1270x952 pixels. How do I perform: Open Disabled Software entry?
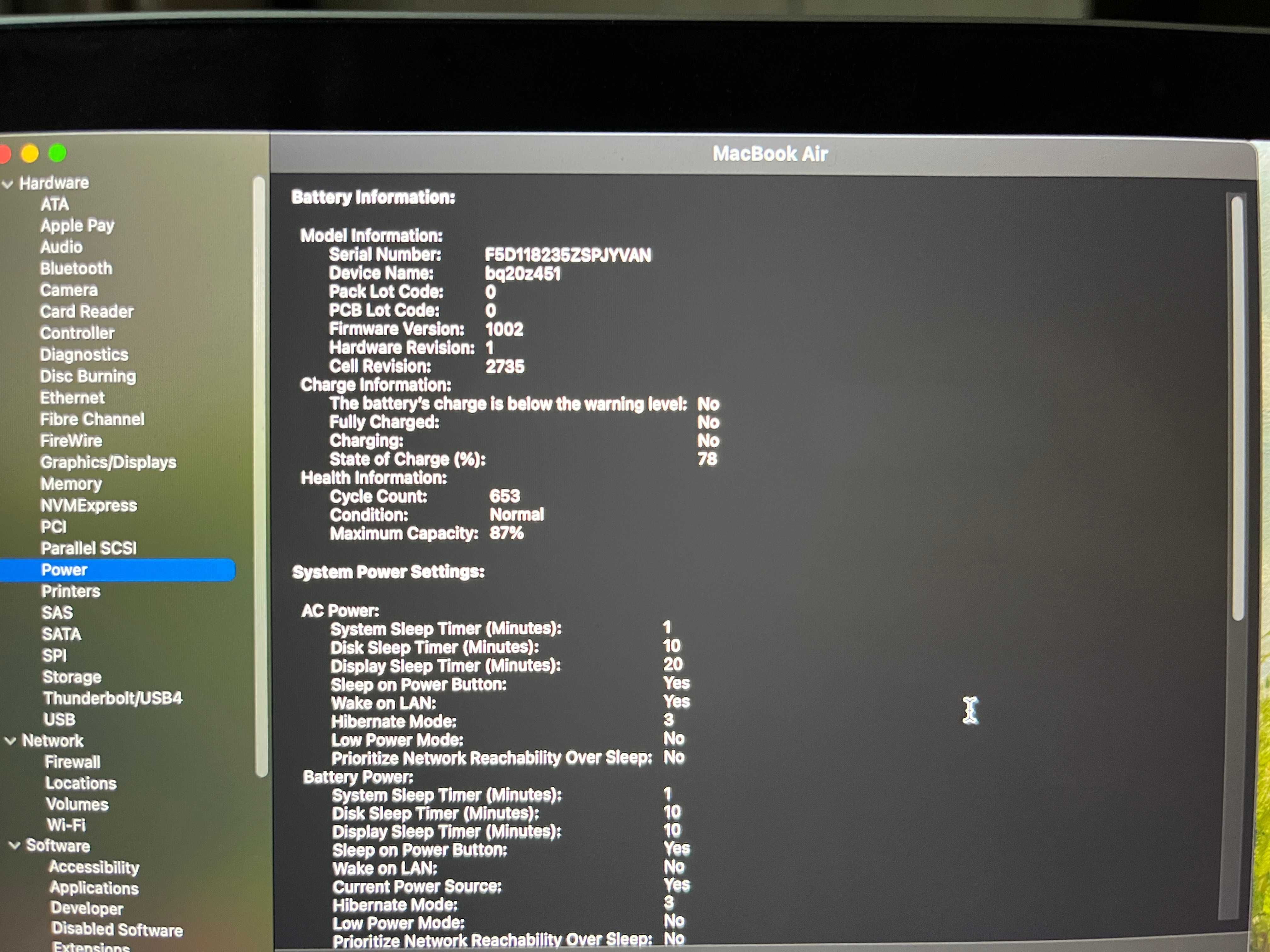[x=117, y=930]
